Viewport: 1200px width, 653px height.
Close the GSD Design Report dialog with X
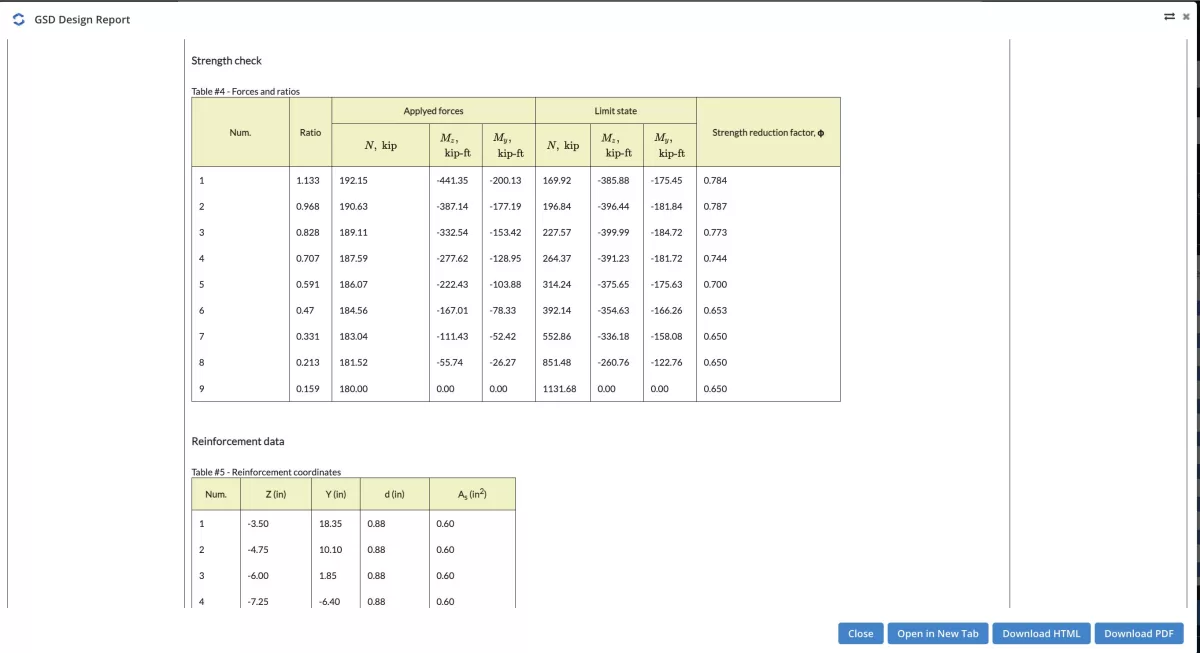(x=1186, y=16)
